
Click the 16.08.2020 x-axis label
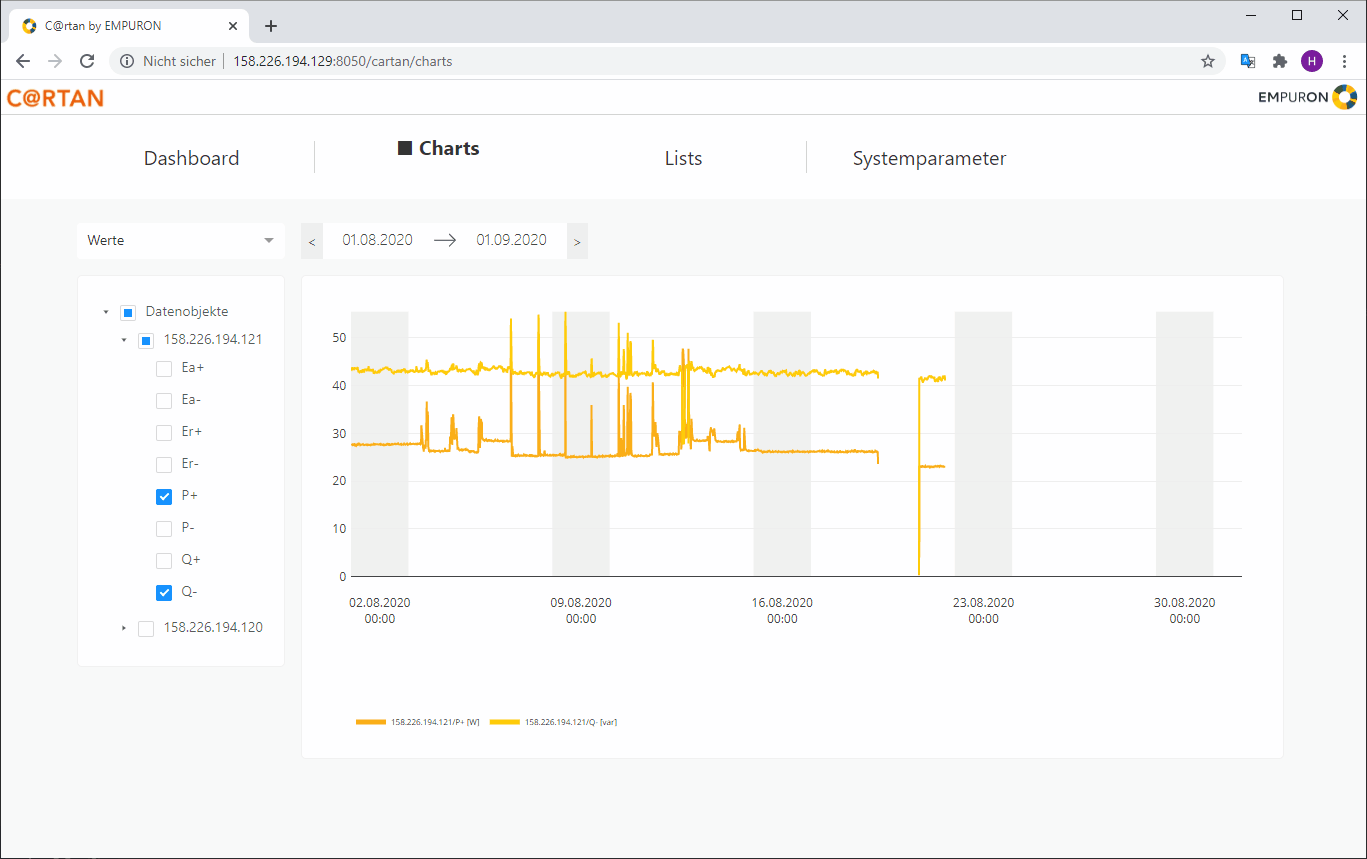pos(782,611)
